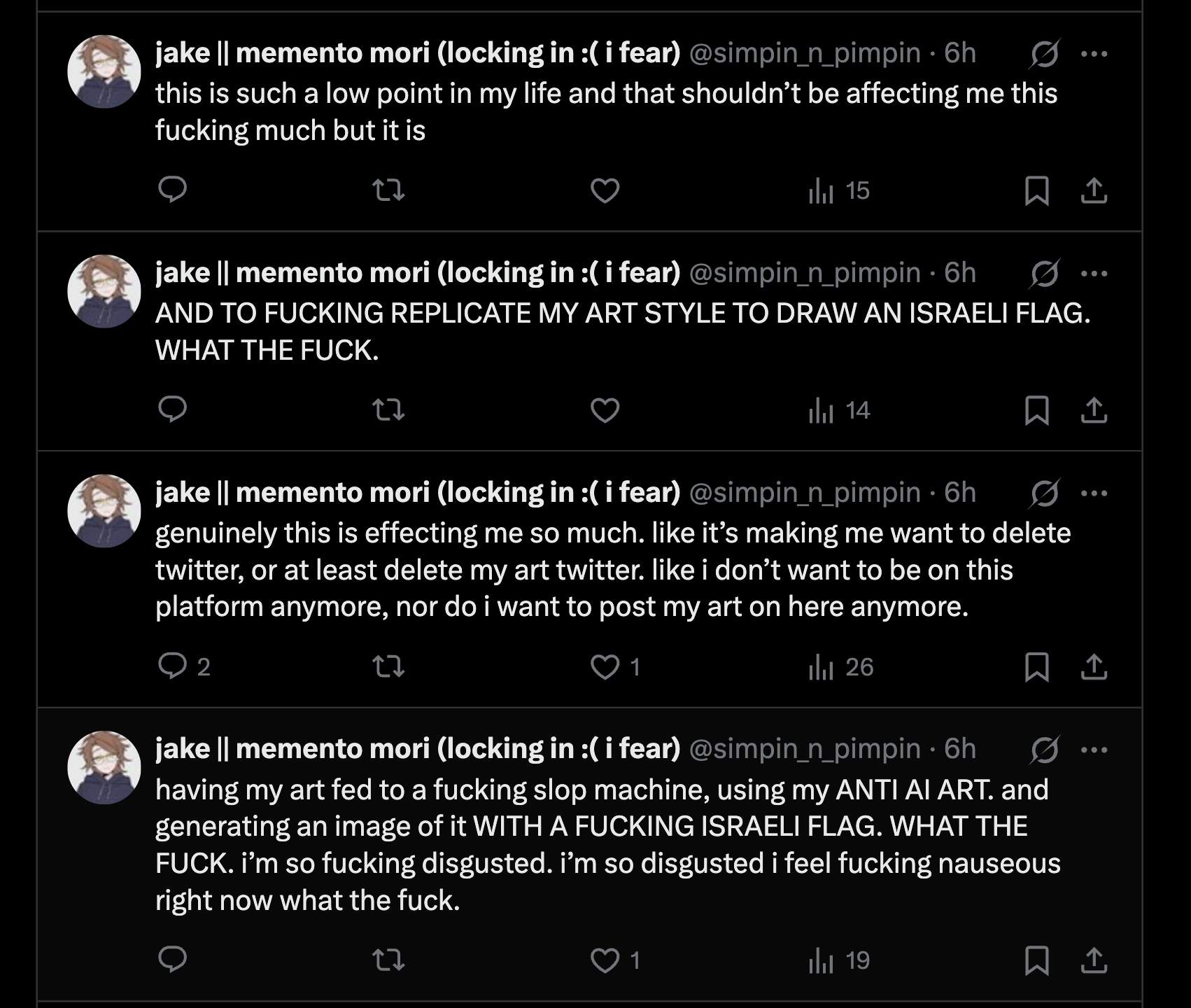Open @simpin_n_pimpin handle on "slop machine" tweet
The width and height of the screenshot is (1191, 1008).
point(805,749)
